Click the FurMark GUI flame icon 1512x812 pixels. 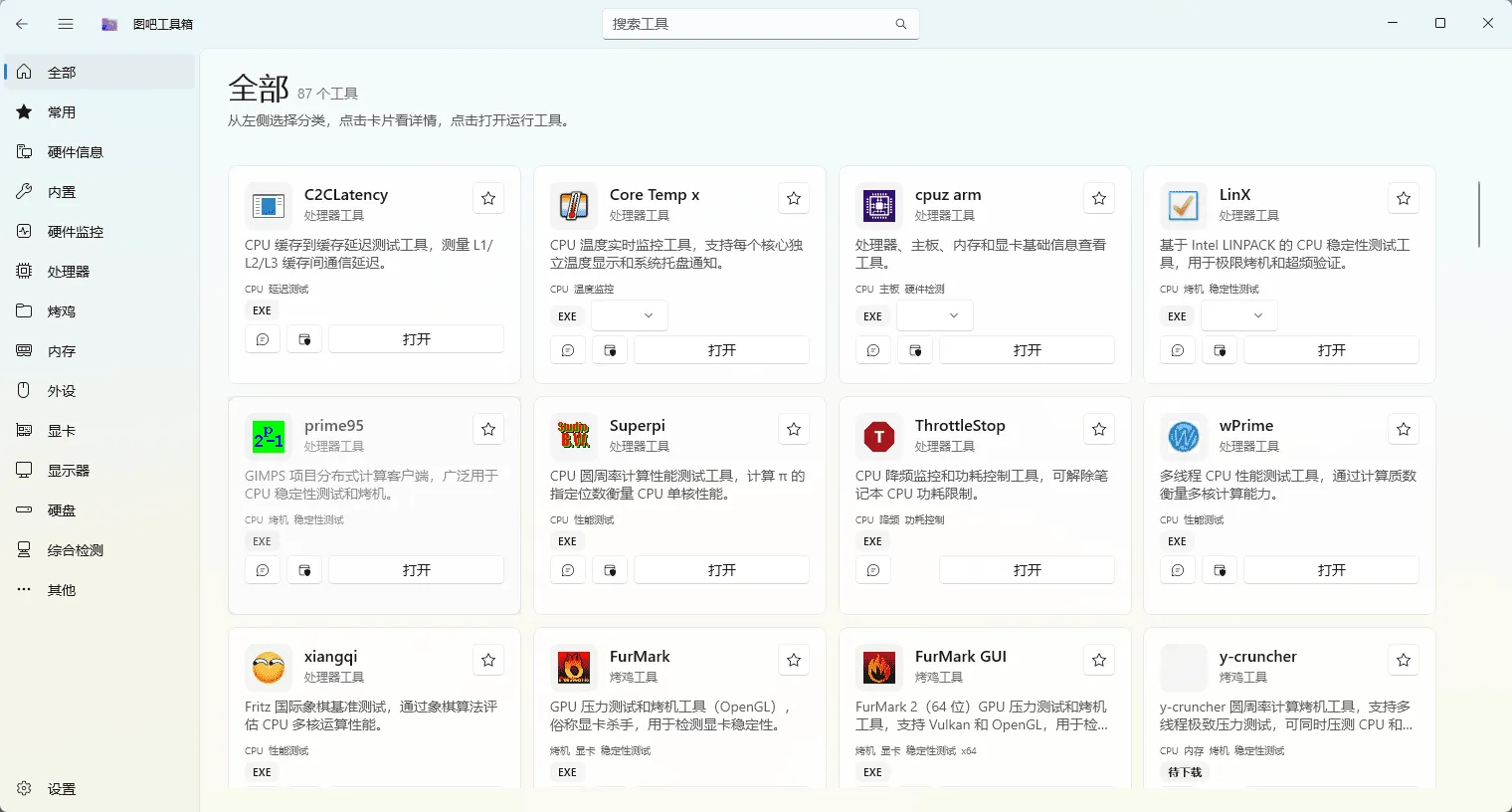click(x=879, y=668)
